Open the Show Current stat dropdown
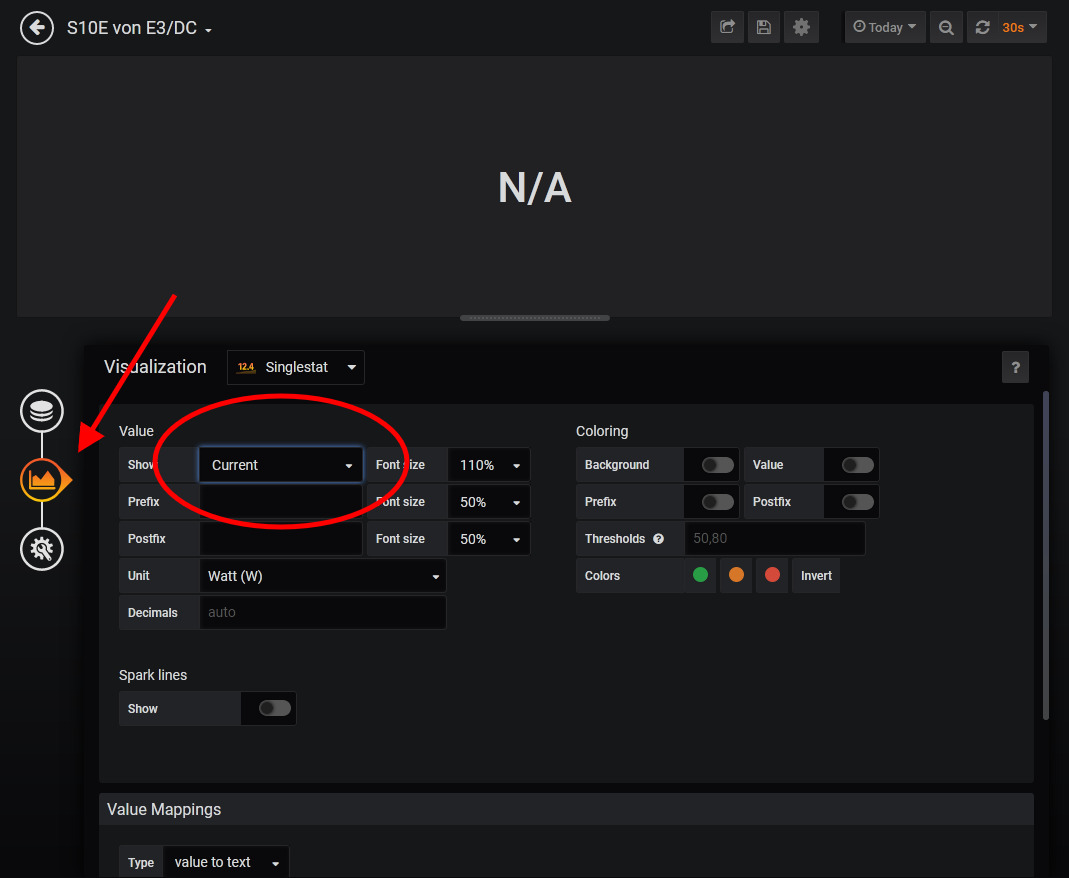The height and width of the screenshot is (878, 1069). click(281, 465)
